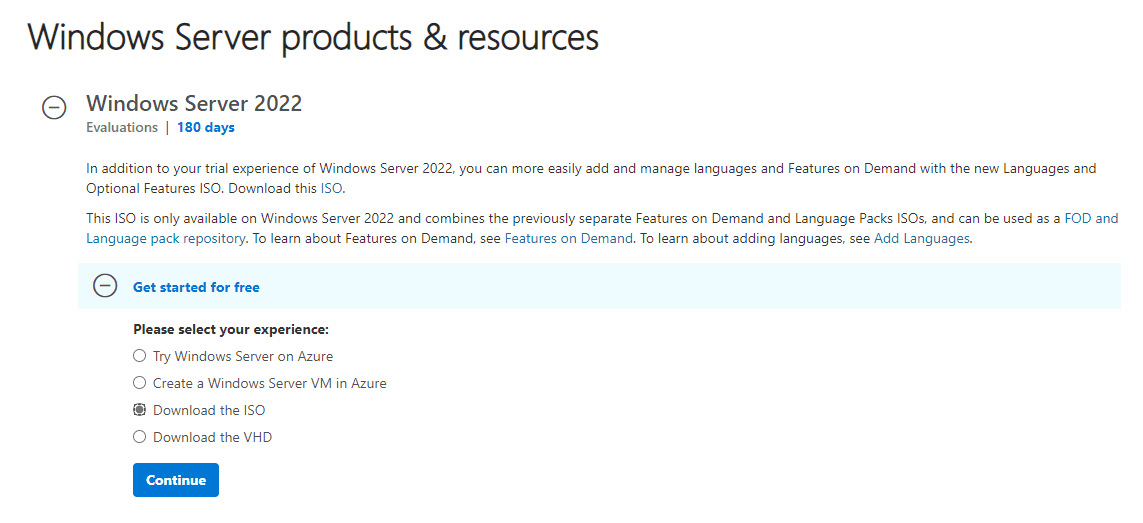Click the 'Try Windows Server on Azure' label text
This screenshot has height=523, width=1143.
pyautogui.click(x=243, y=356)
